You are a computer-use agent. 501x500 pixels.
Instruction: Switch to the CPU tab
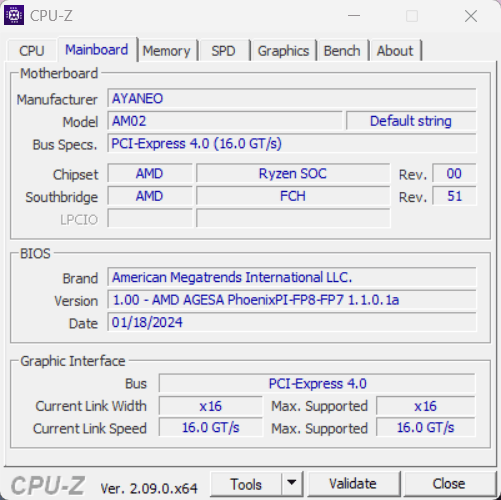coord(32,51)
